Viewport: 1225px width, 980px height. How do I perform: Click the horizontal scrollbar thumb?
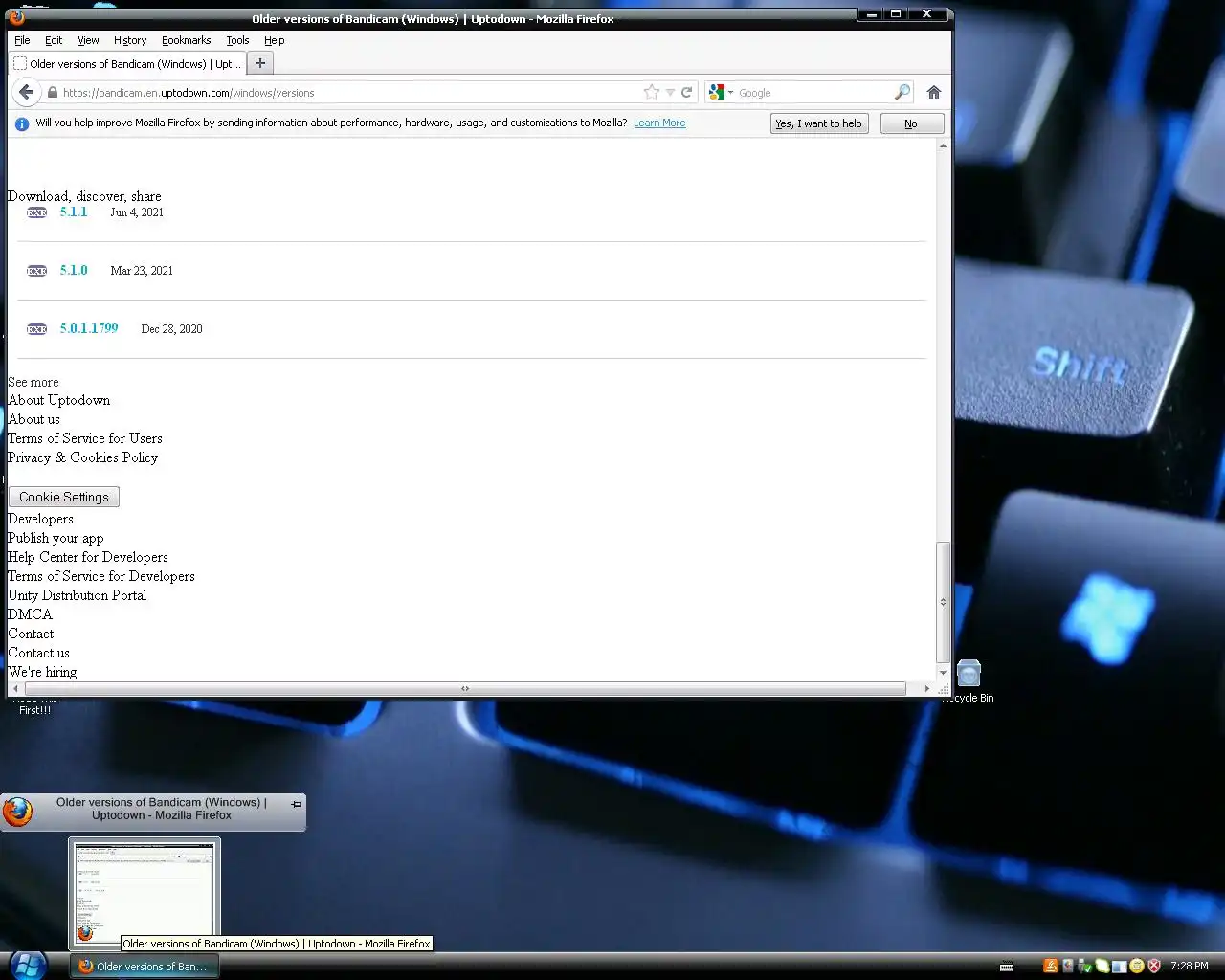465,688
